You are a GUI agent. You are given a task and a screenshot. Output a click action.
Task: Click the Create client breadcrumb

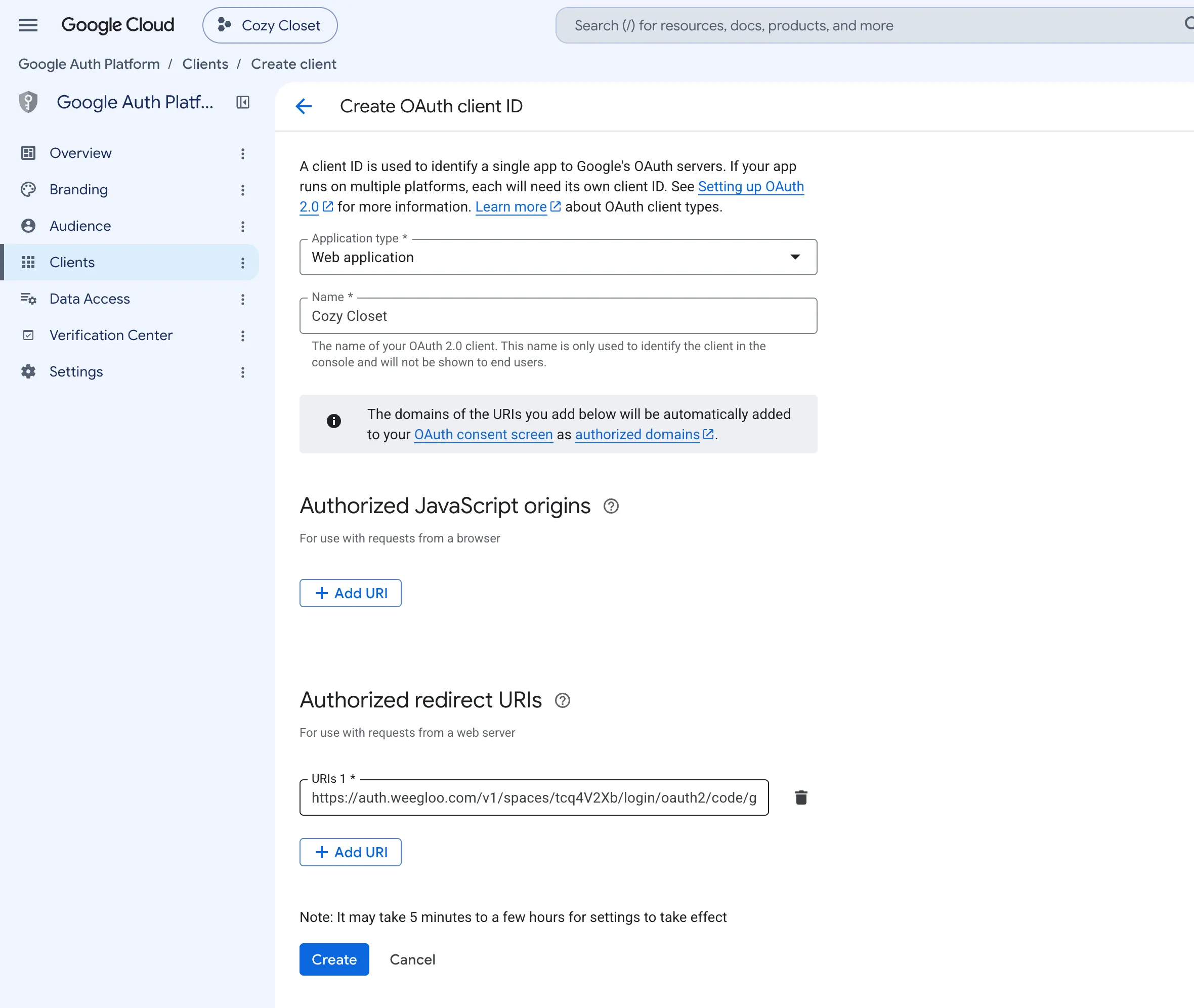point(293,64)
